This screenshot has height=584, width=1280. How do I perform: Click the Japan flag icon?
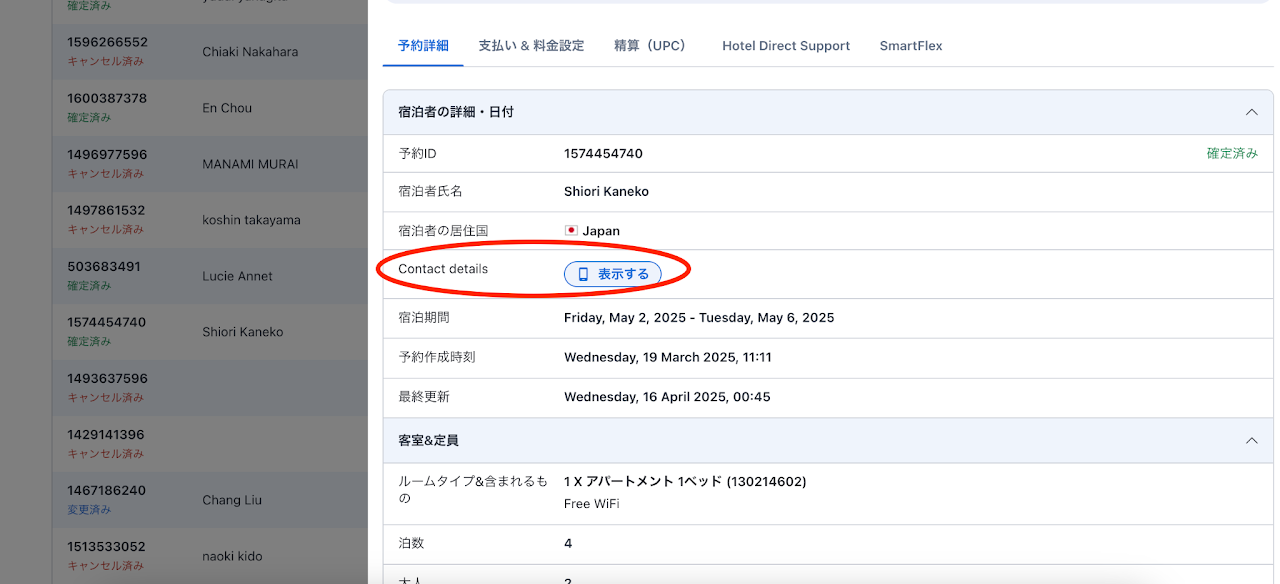[x=571, y=231]
